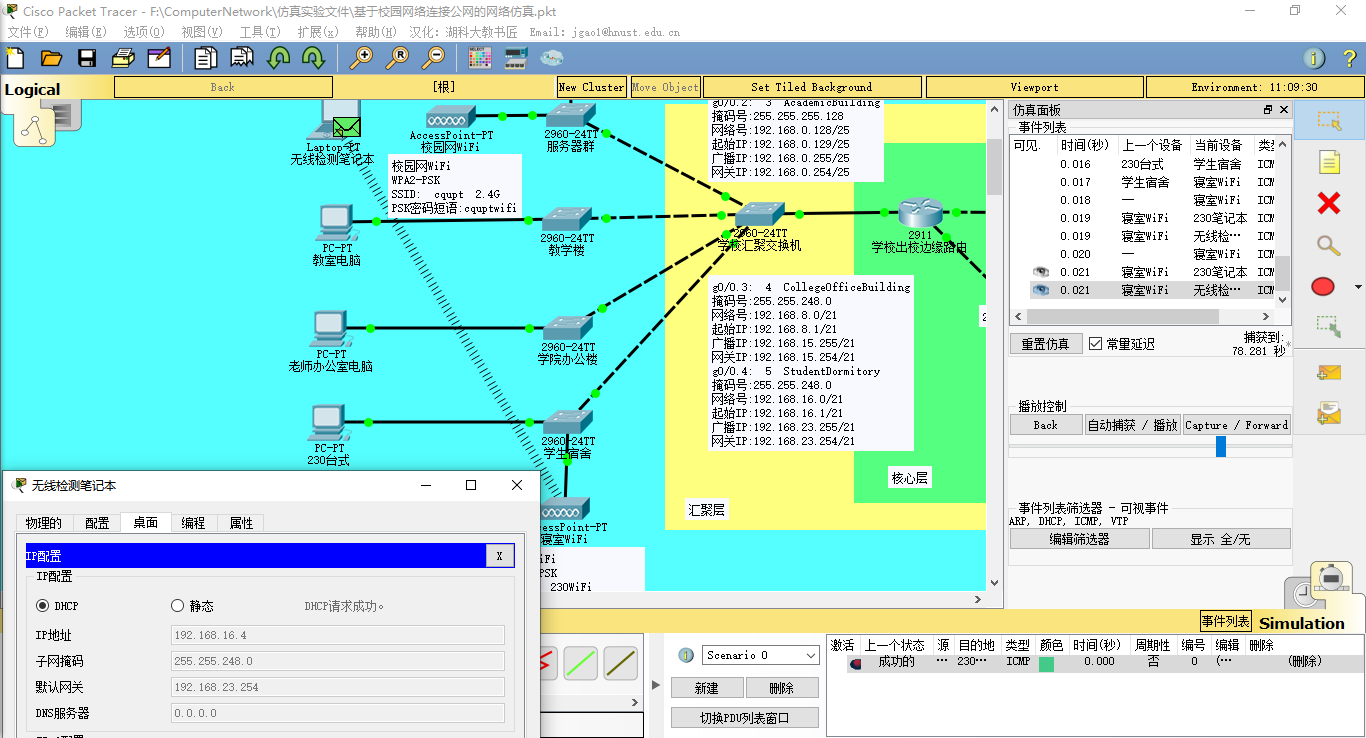Choose the Inspect magnifier tool
The height and width of the screenshot is (738, 1366).
pos(1328,245)
